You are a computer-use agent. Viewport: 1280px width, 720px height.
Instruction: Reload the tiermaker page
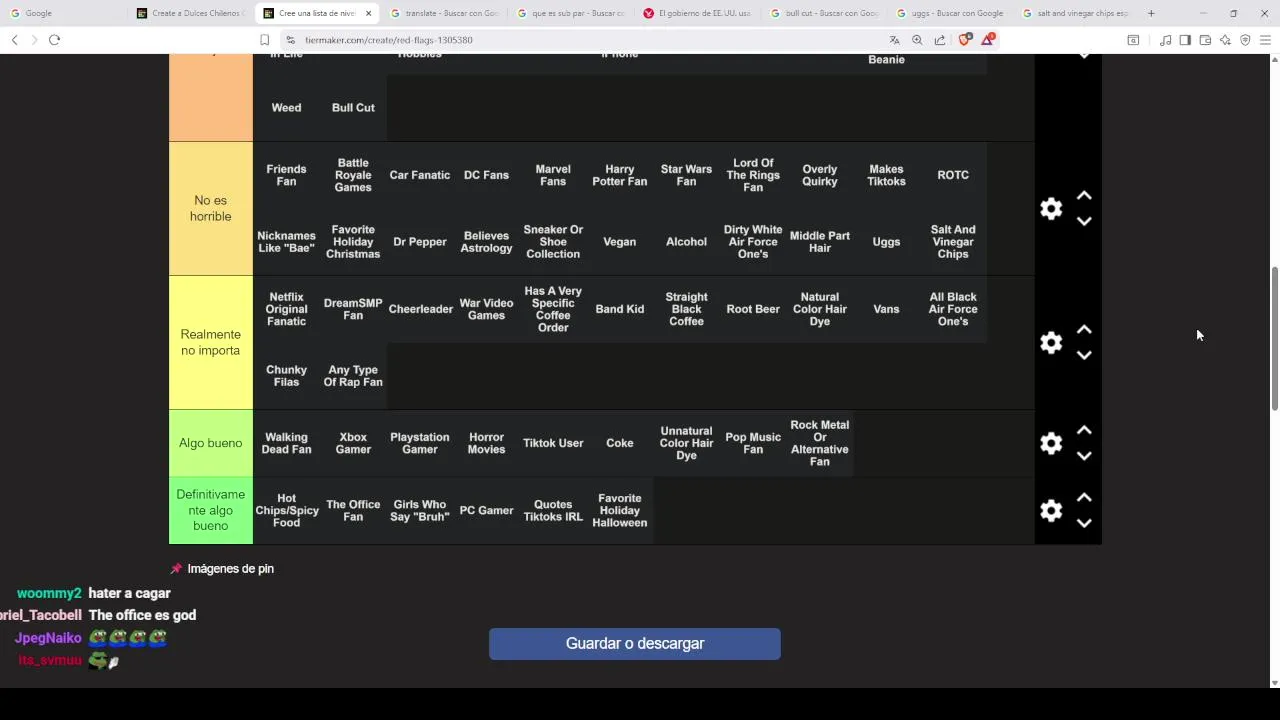55,40
